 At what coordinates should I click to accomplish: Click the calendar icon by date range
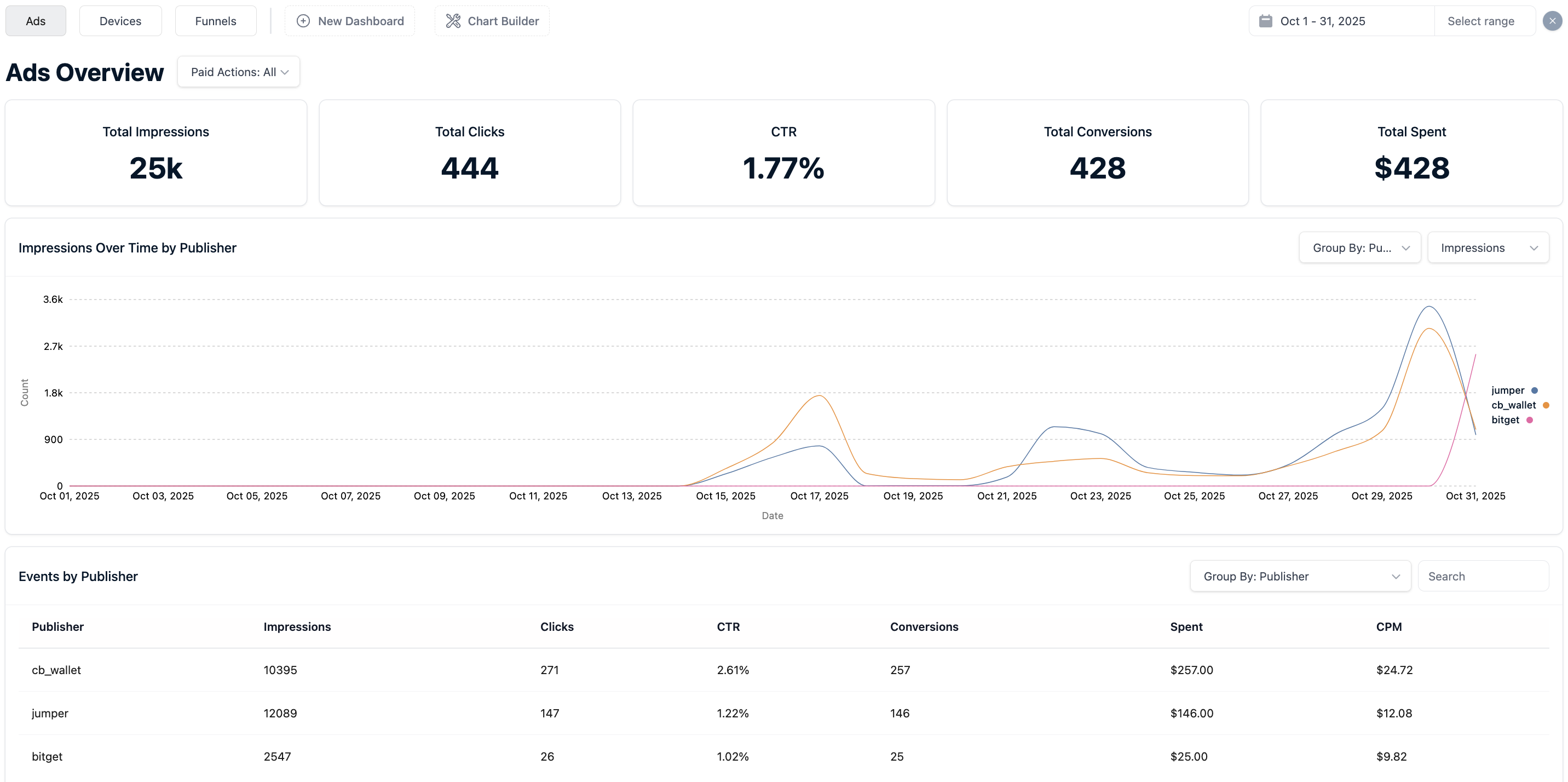point(1265,21)
